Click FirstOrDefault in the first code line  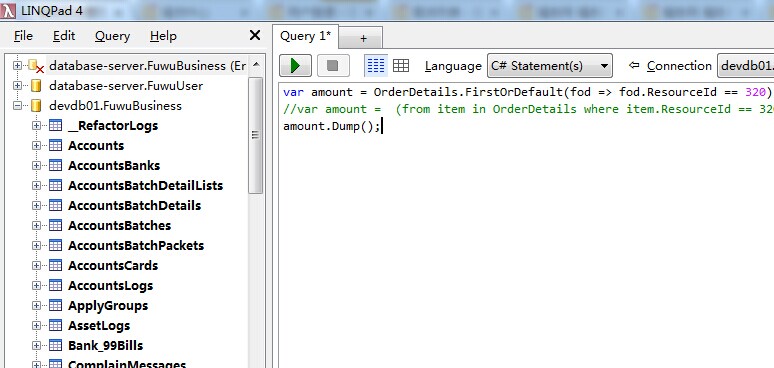click(514, 92)
